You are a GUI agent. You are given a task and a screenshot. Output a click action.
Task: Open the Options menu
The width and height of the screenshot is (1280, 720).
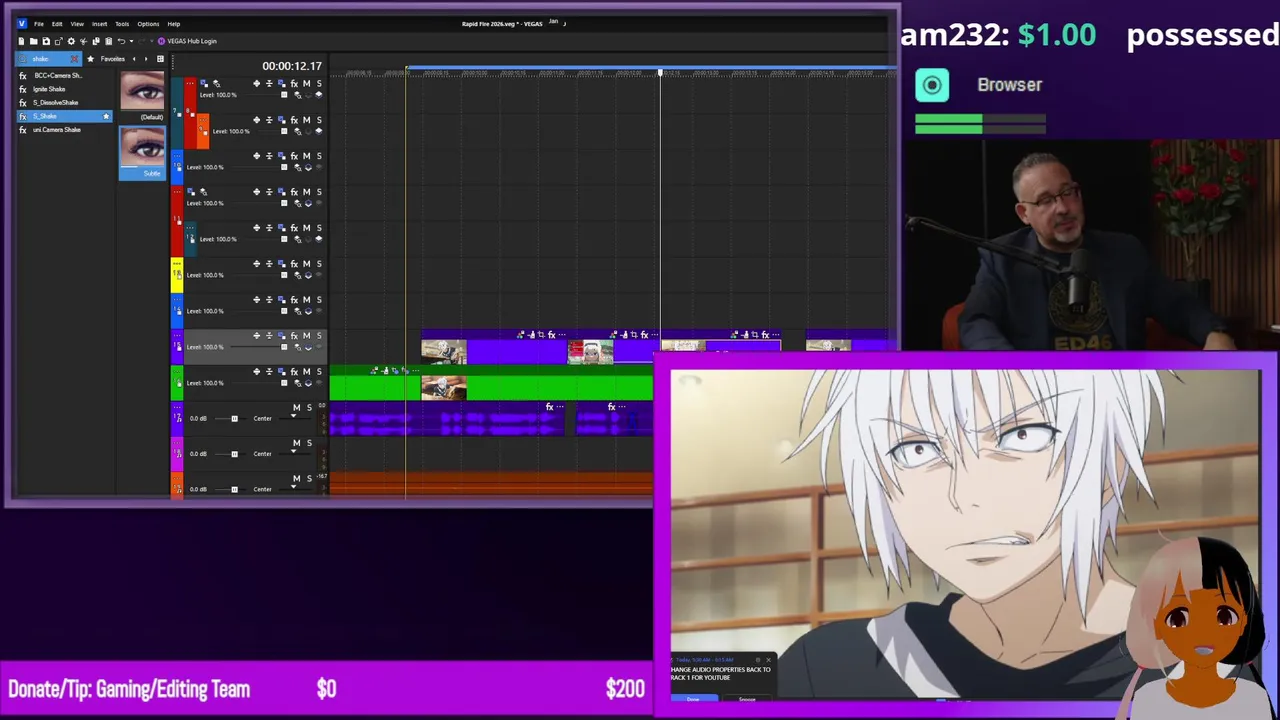tap(148, 24)
